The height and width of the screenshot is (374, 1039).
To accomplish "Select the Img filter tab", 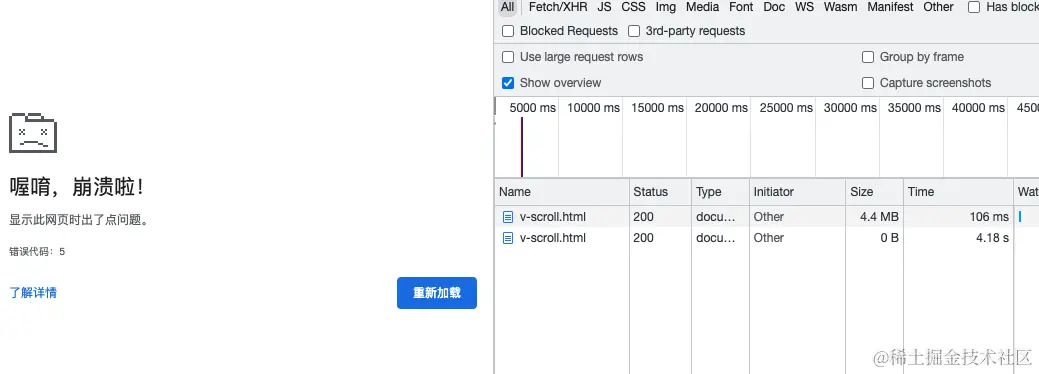I will click(666, 7).
